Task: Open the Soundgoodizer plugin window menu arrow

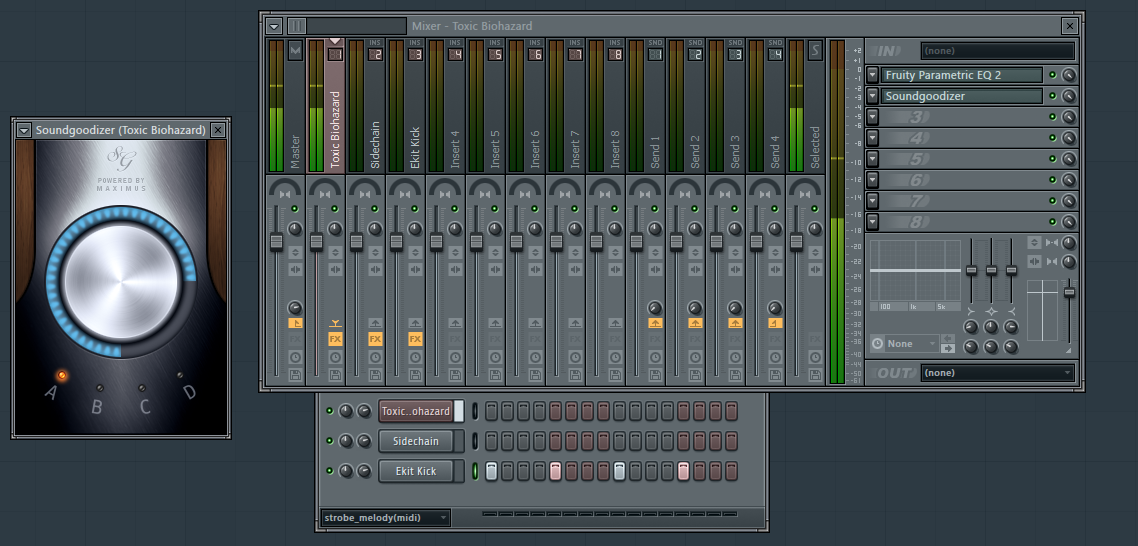Action: (x=25, y=130)
